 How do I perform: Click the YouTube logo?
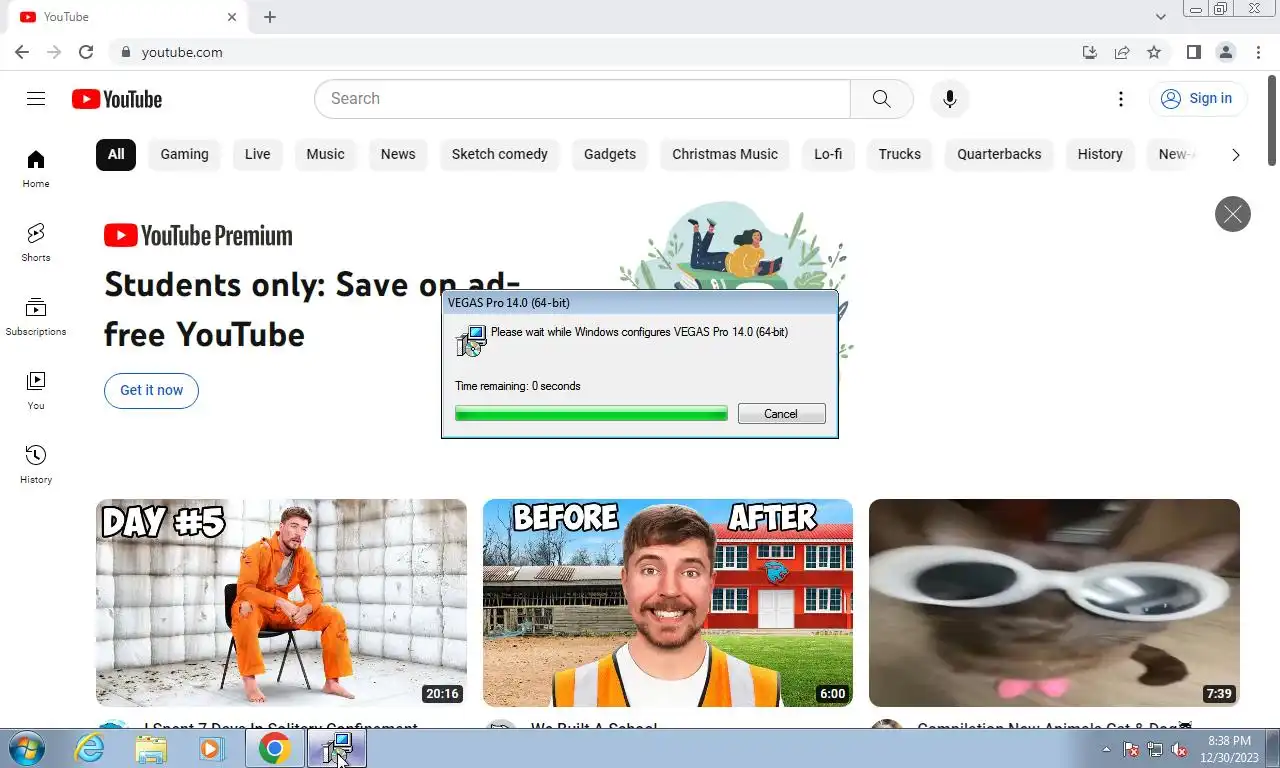(x=117, y=99)
